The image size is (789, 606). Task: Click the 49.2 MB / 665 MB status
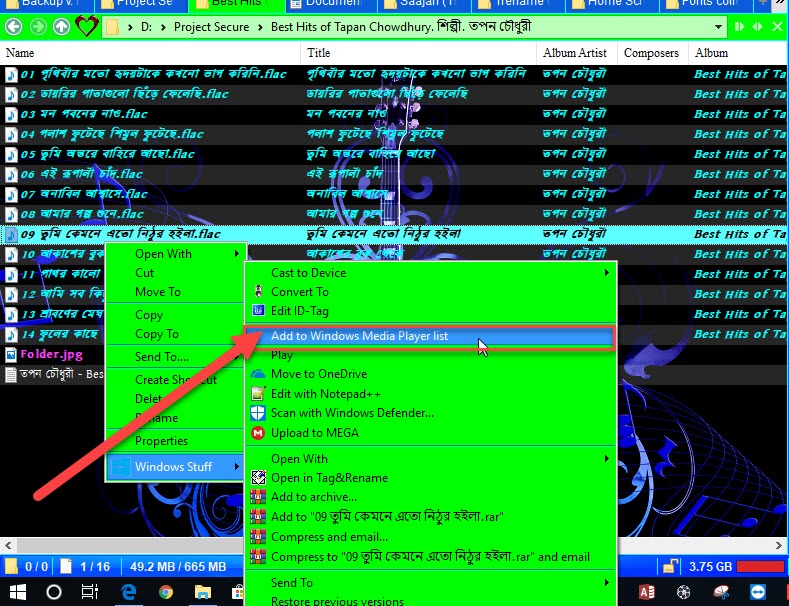click(178, 567)
